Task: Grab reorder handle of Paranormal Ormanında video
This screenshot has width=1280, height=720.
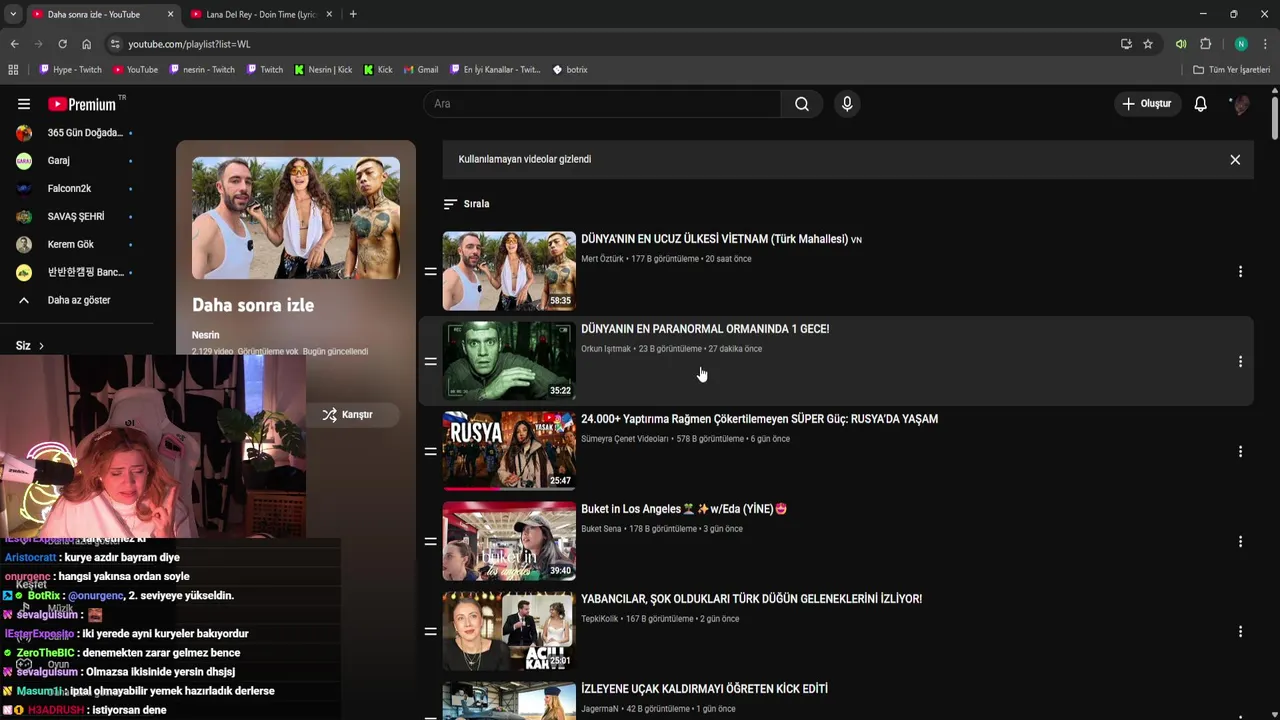Action: pos(430,362)
